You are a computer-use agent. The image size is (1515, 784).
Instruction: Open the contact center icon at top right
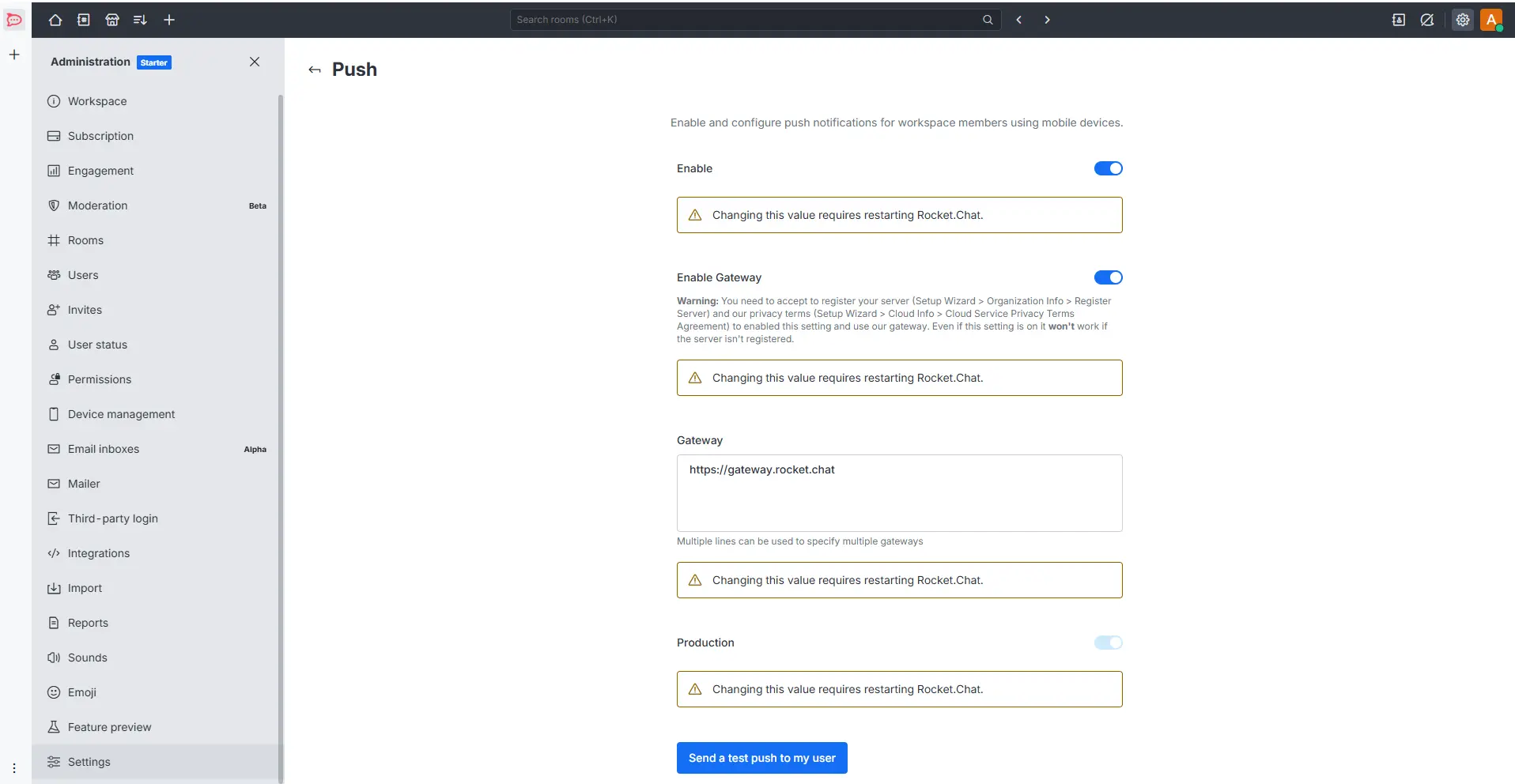pyautogui.click(x=1399, y=20)
